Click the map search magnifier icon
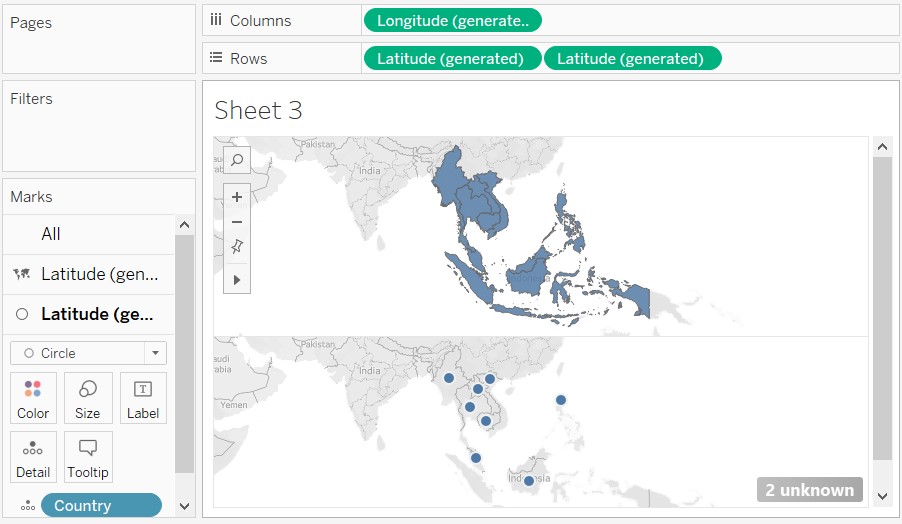The height and width of the screenshot is (524, 902). [x=236, y=160]
